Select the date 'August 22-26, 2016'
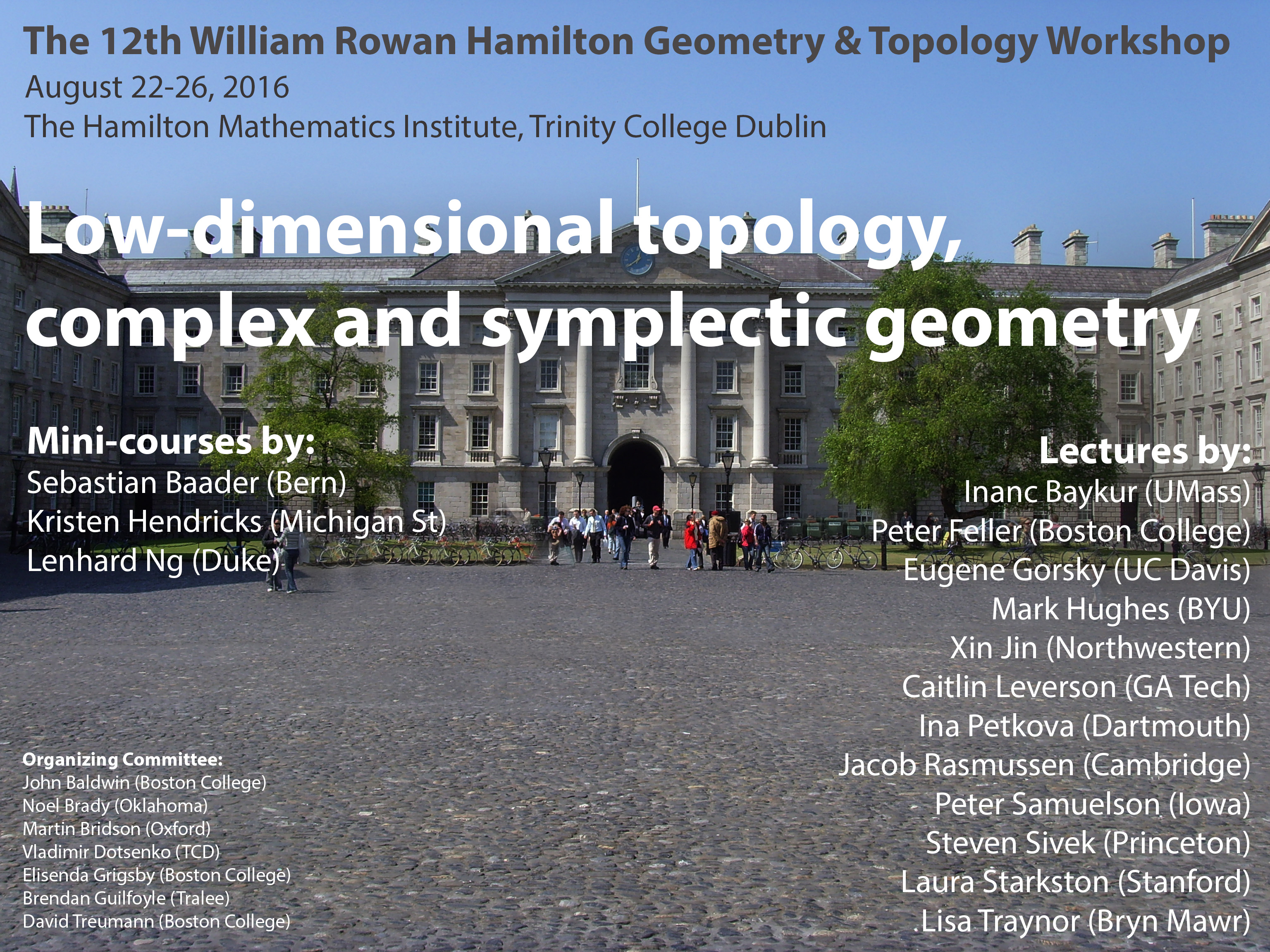This screenshot has height=952, width=1270. point(157,88)
